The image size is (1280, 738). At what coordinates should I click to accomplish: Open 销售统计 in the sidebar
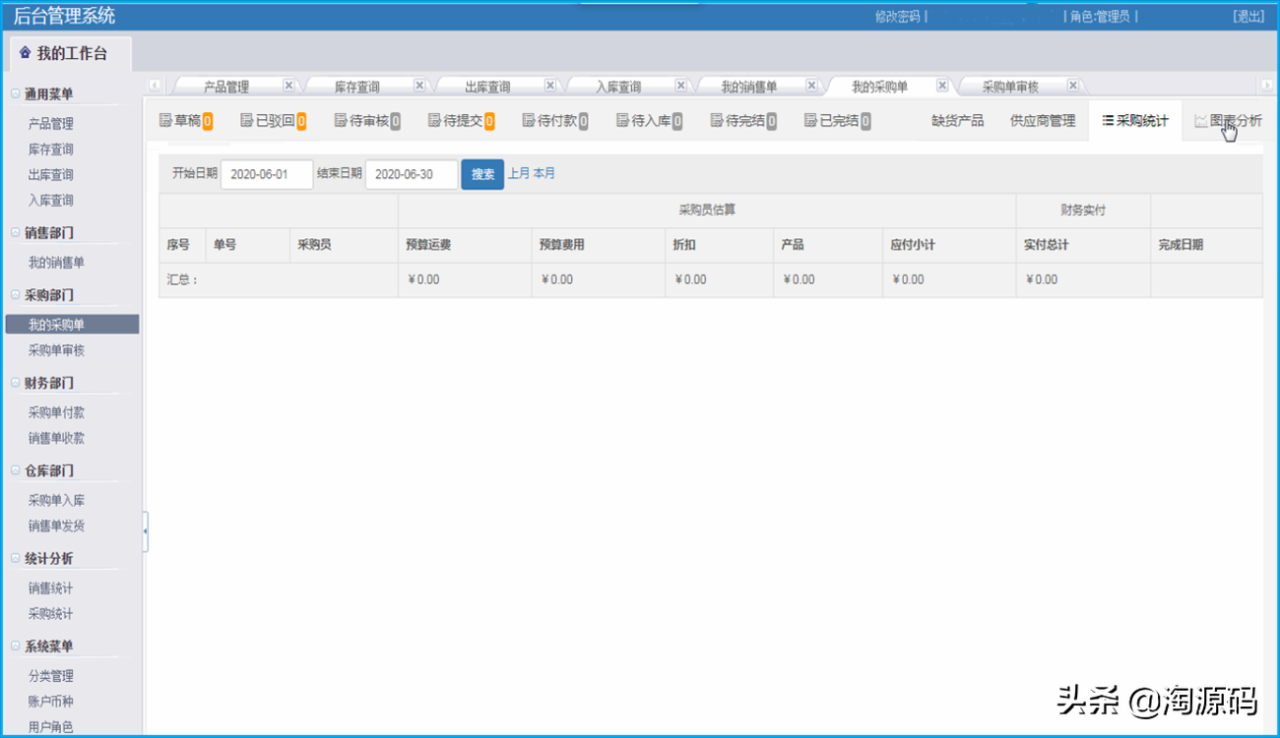[51, 588]
